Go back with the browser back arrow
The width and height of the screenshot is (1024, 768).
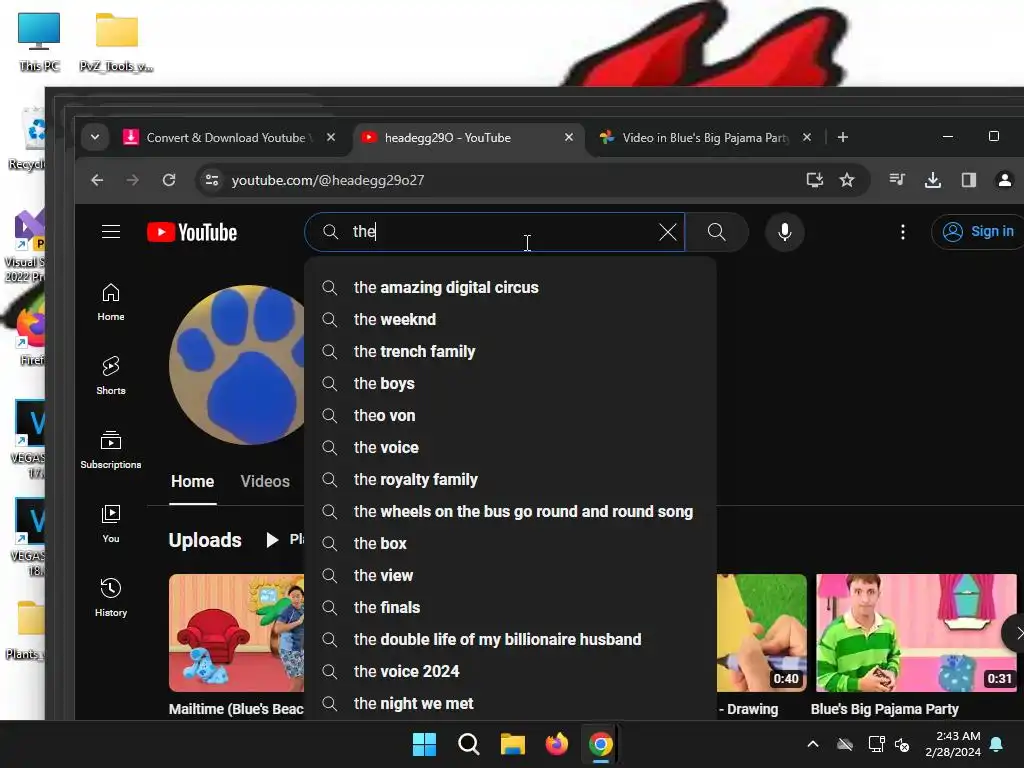click(x=97, y=180)
